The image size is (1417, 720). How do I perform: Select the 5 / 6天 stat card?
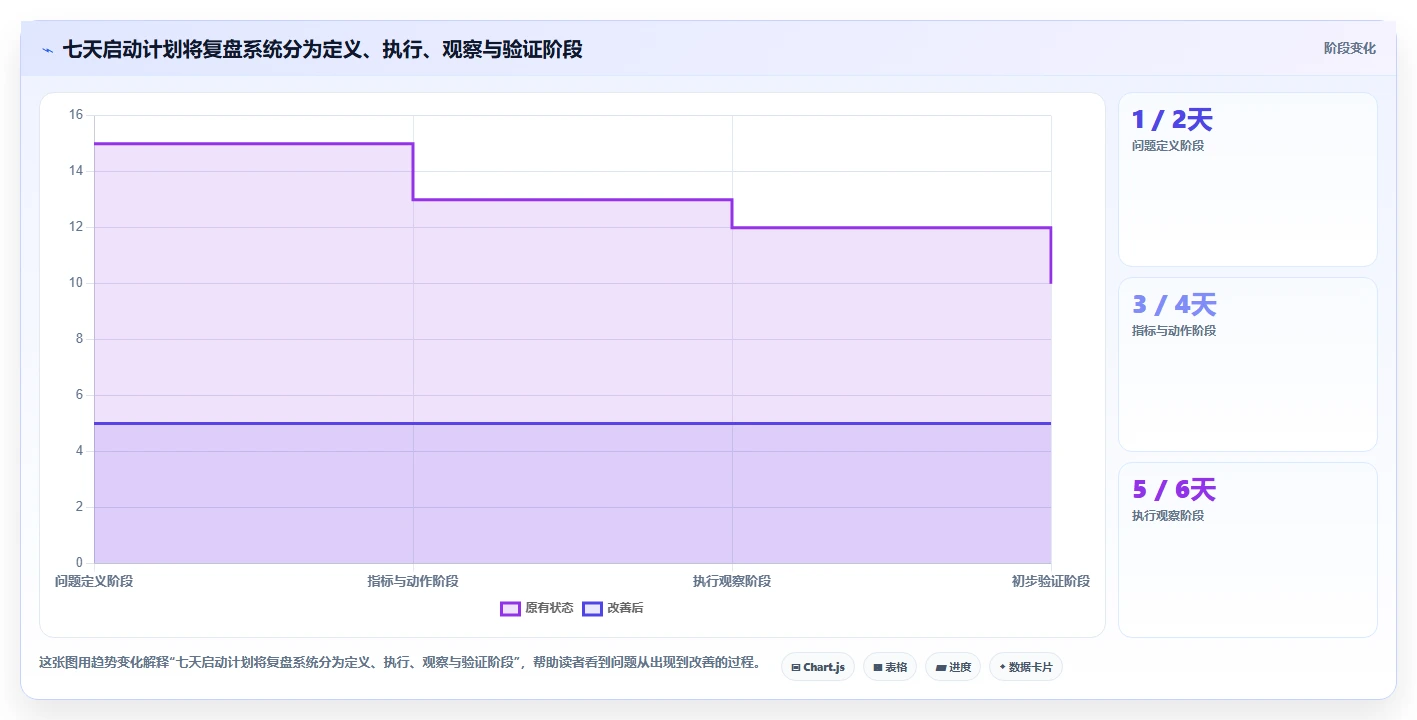(1247, 549)
